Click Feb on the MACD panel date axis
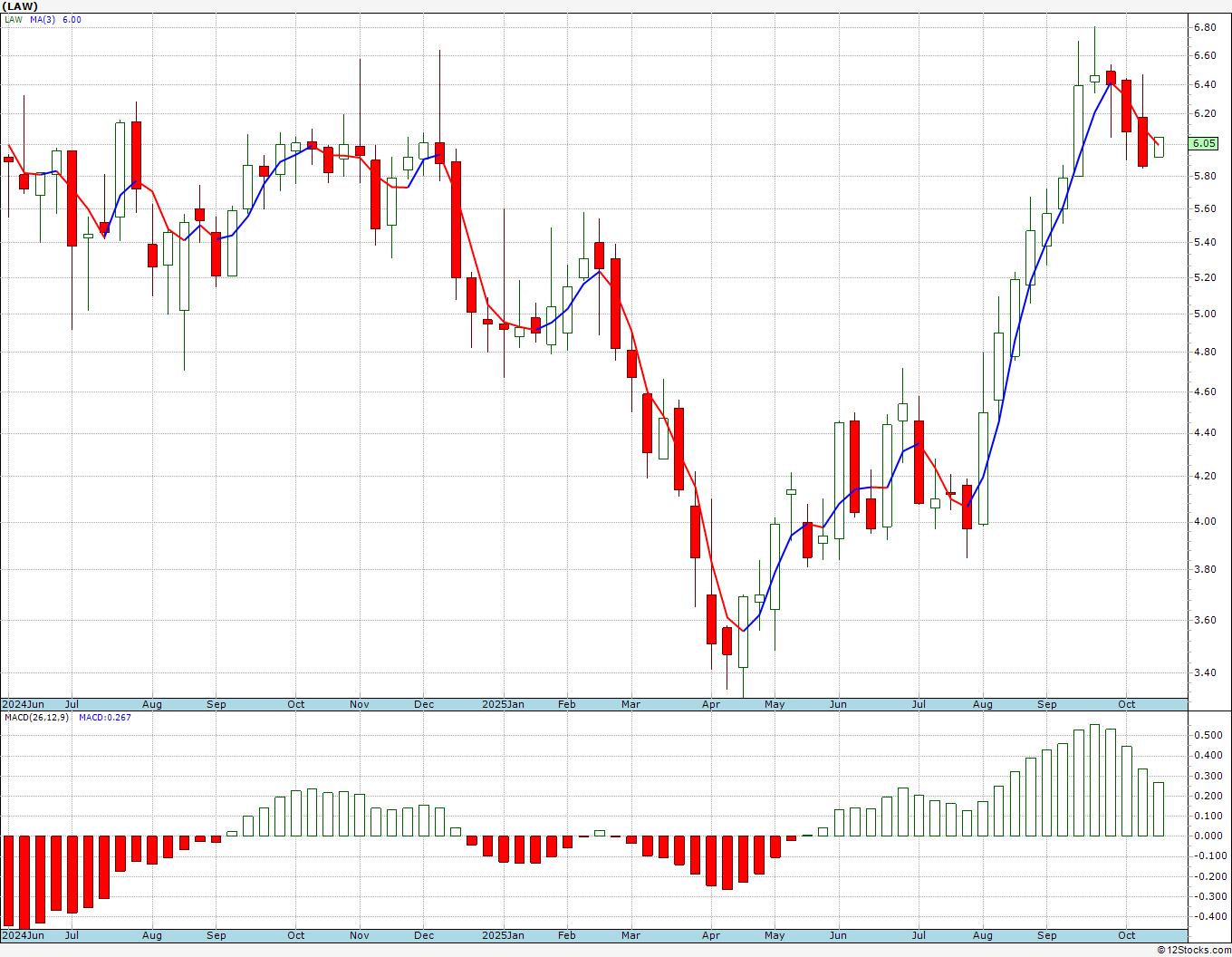This screenshot has height=957, width=1232. 567,935
